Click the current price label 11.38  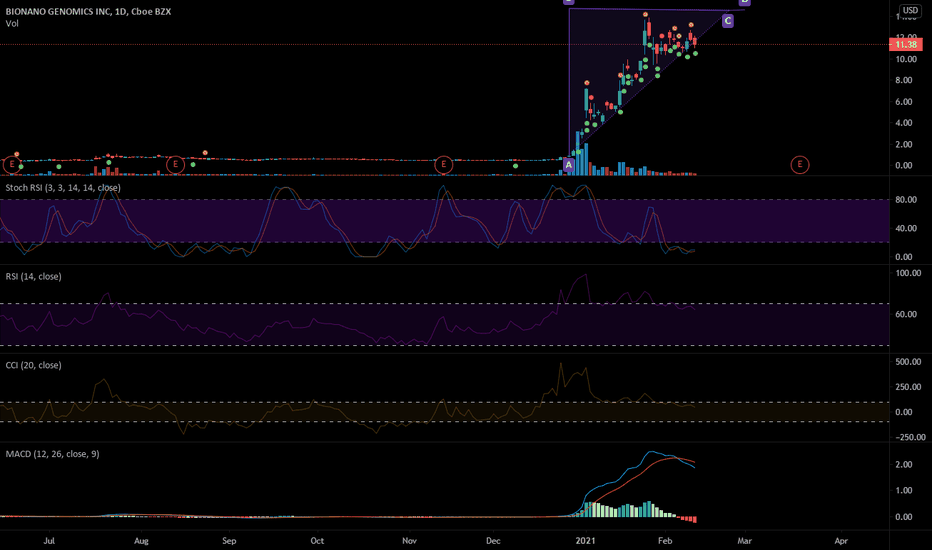tap(906, 45)
